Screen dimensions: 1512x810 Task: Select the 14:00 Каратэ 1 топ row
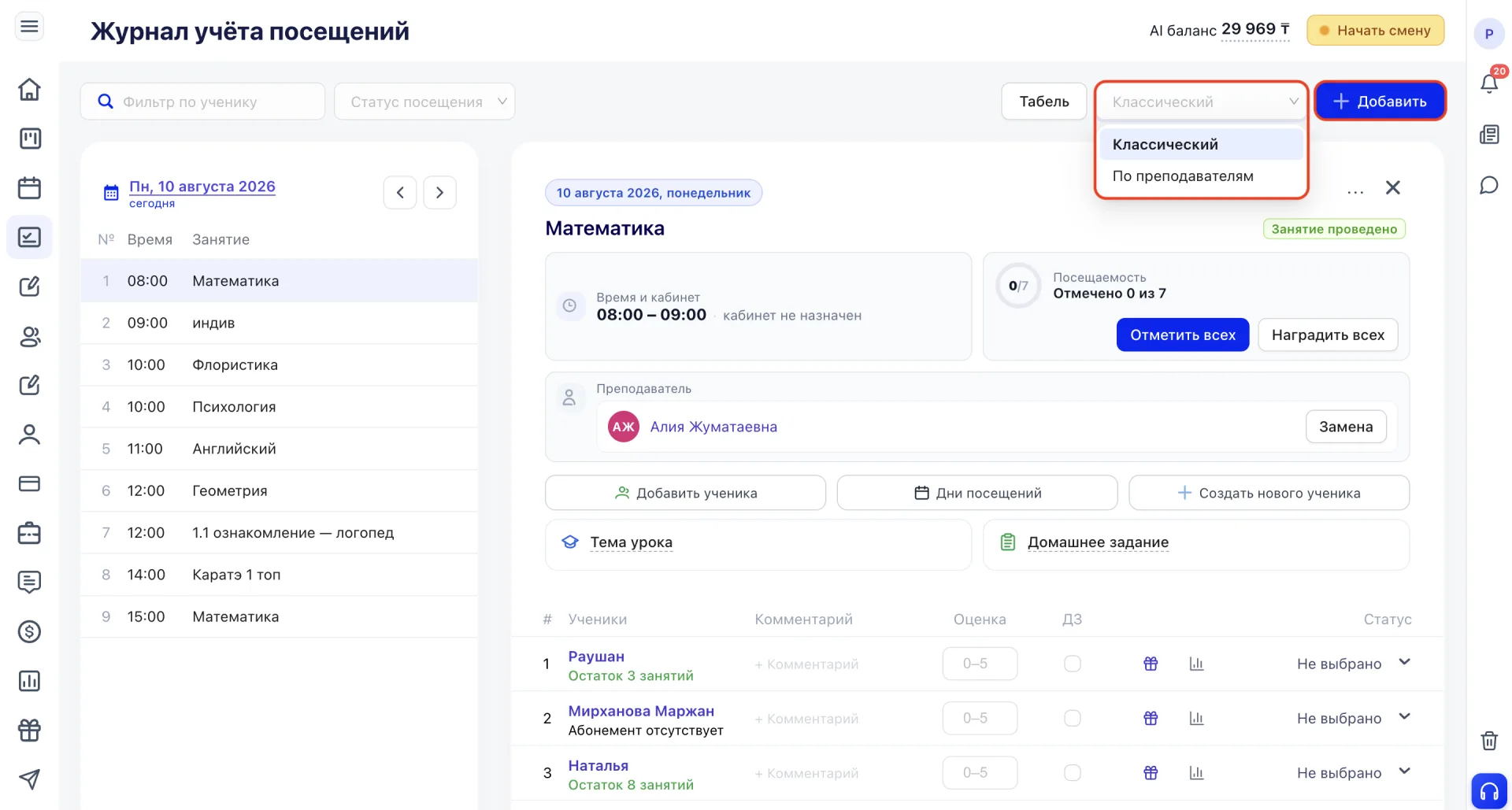coord(280,575)
